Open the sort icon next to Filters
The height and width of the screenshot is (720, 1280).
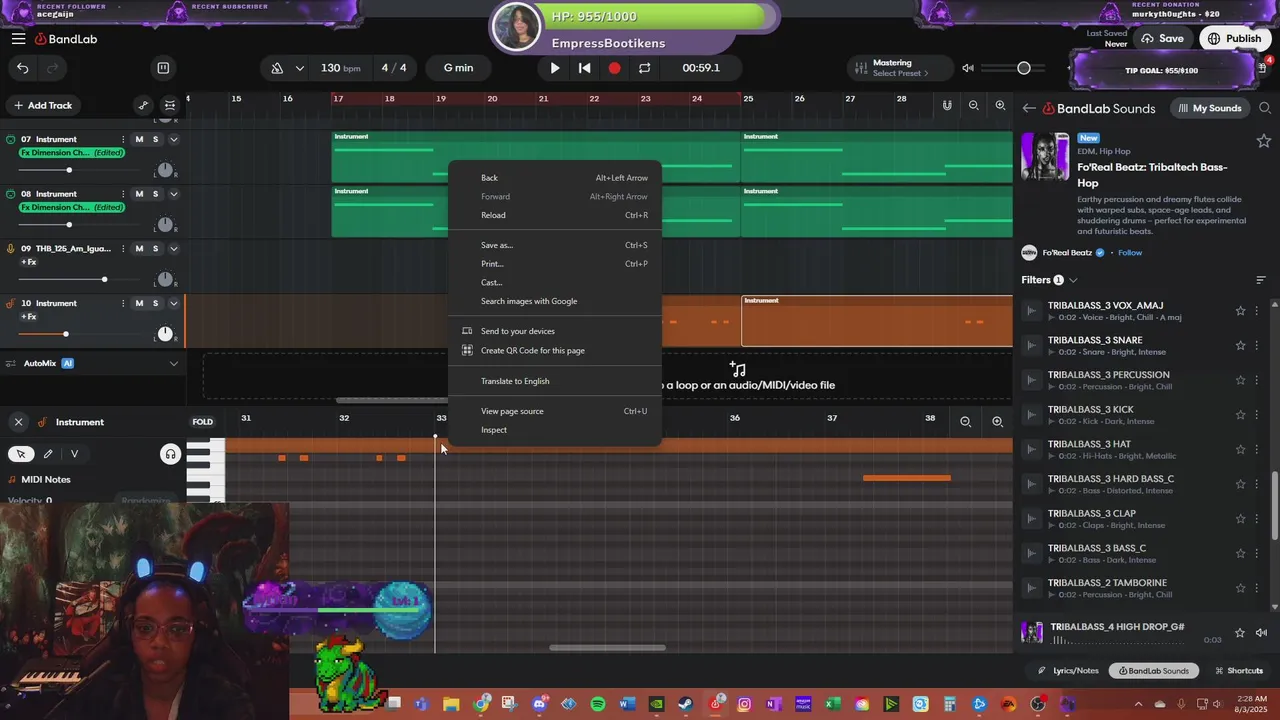point(1260,280)
